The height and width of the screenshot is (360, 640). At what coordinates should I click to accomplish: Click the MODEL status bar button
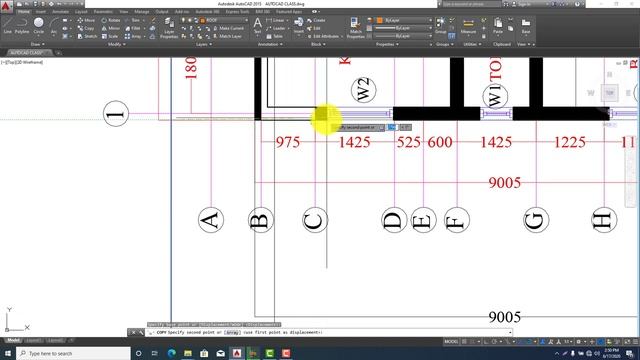(451, 342)
